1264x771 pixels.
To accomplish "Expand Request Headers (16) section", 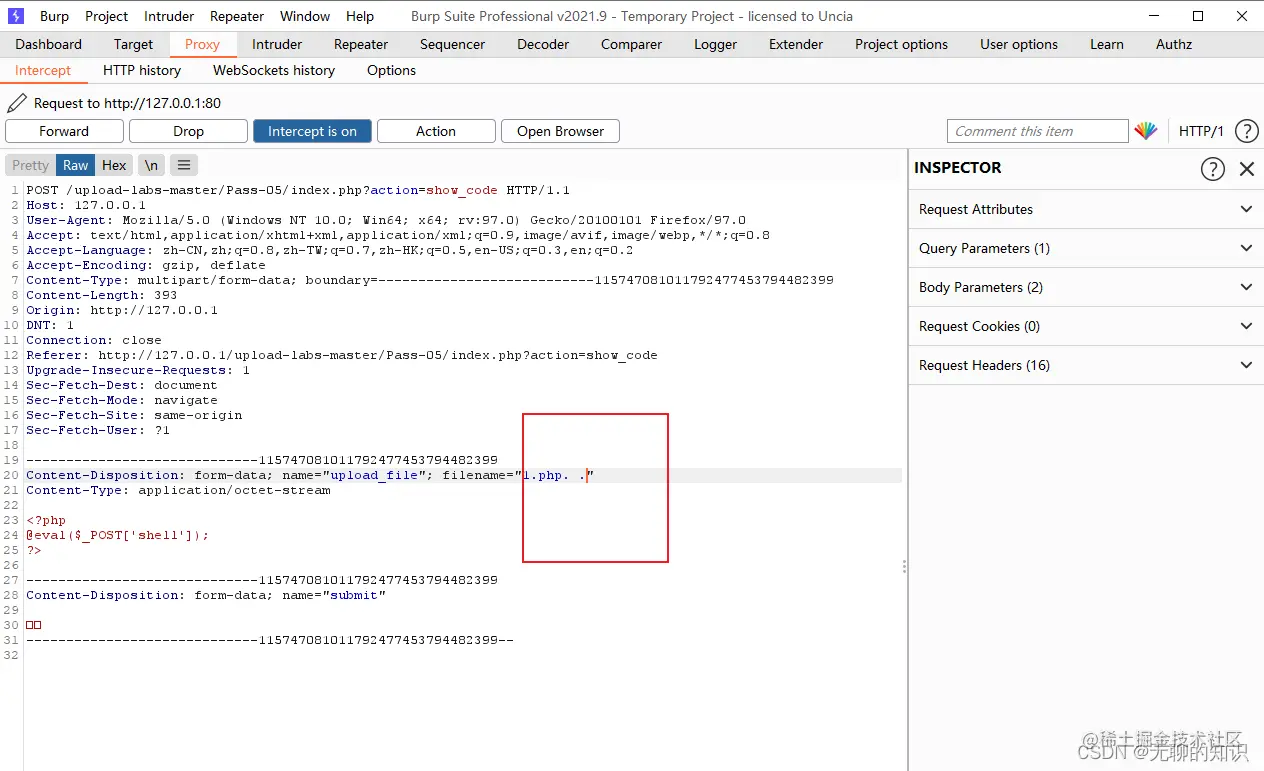I will 1085,365.
